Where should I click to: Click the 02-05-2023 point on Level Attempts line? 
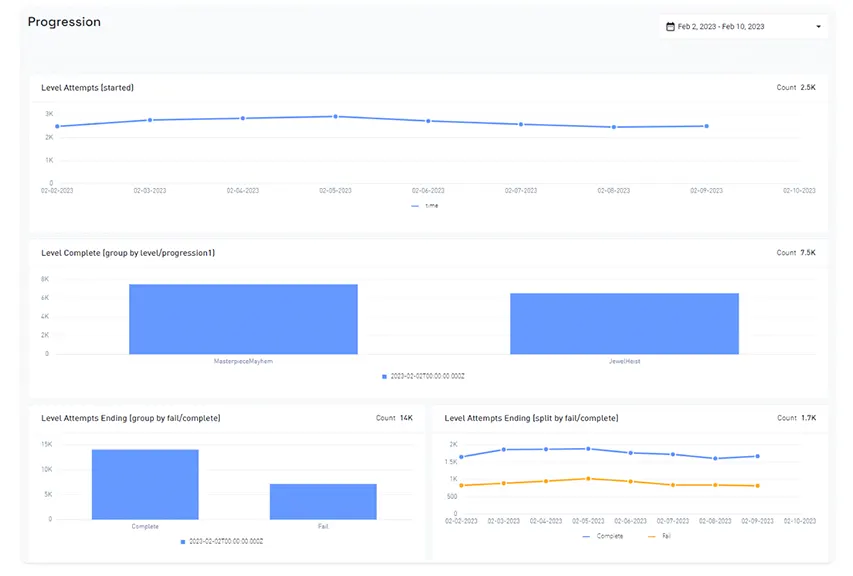pyautogui.click(x=336, y=117)
